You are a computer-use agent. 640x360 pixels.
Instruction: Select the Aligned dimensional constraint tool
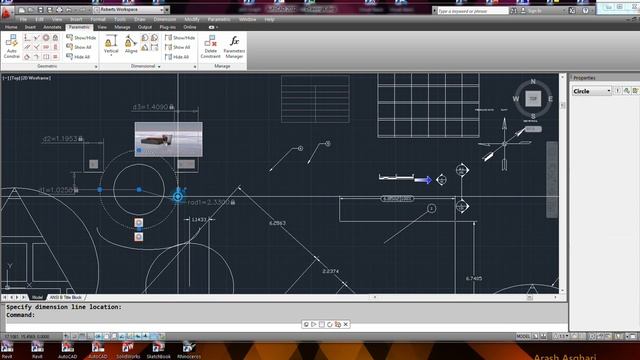[131, 44]
